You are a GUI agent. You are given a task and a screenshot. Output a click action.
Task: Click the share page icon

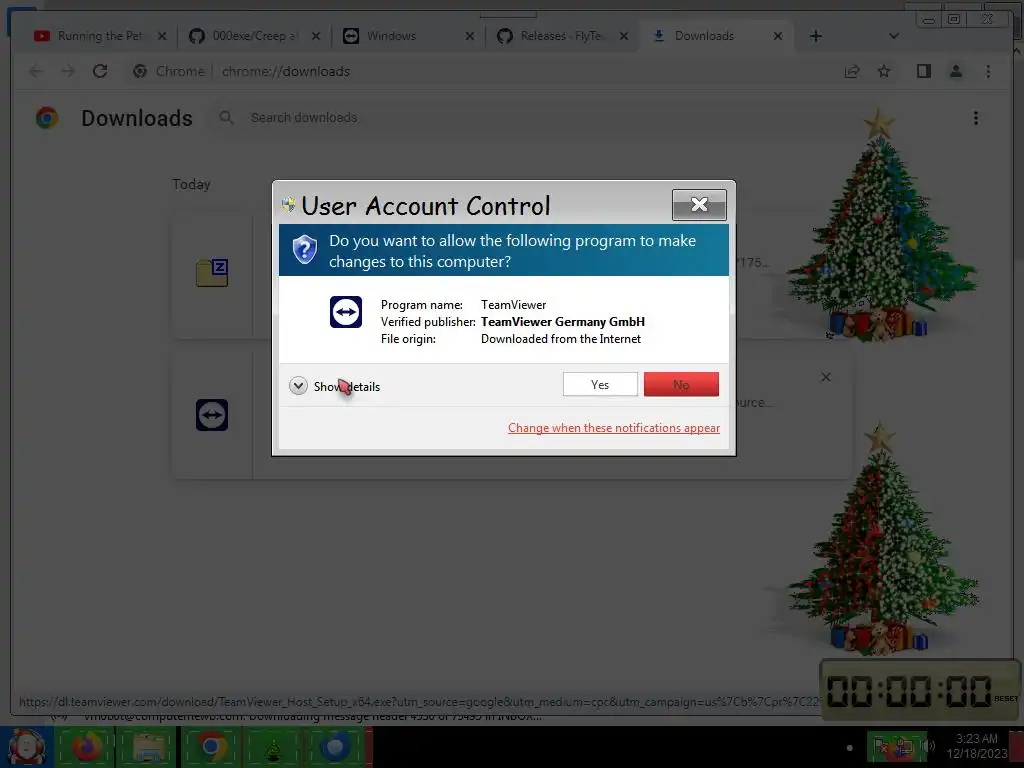click(852, 71)
